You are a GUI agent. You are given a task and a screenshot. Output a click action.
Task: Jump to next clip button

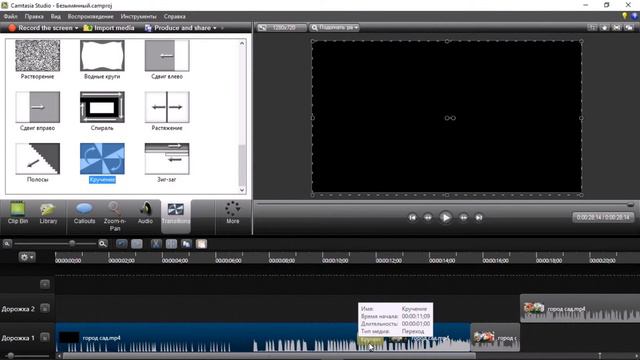coord(479,218)
